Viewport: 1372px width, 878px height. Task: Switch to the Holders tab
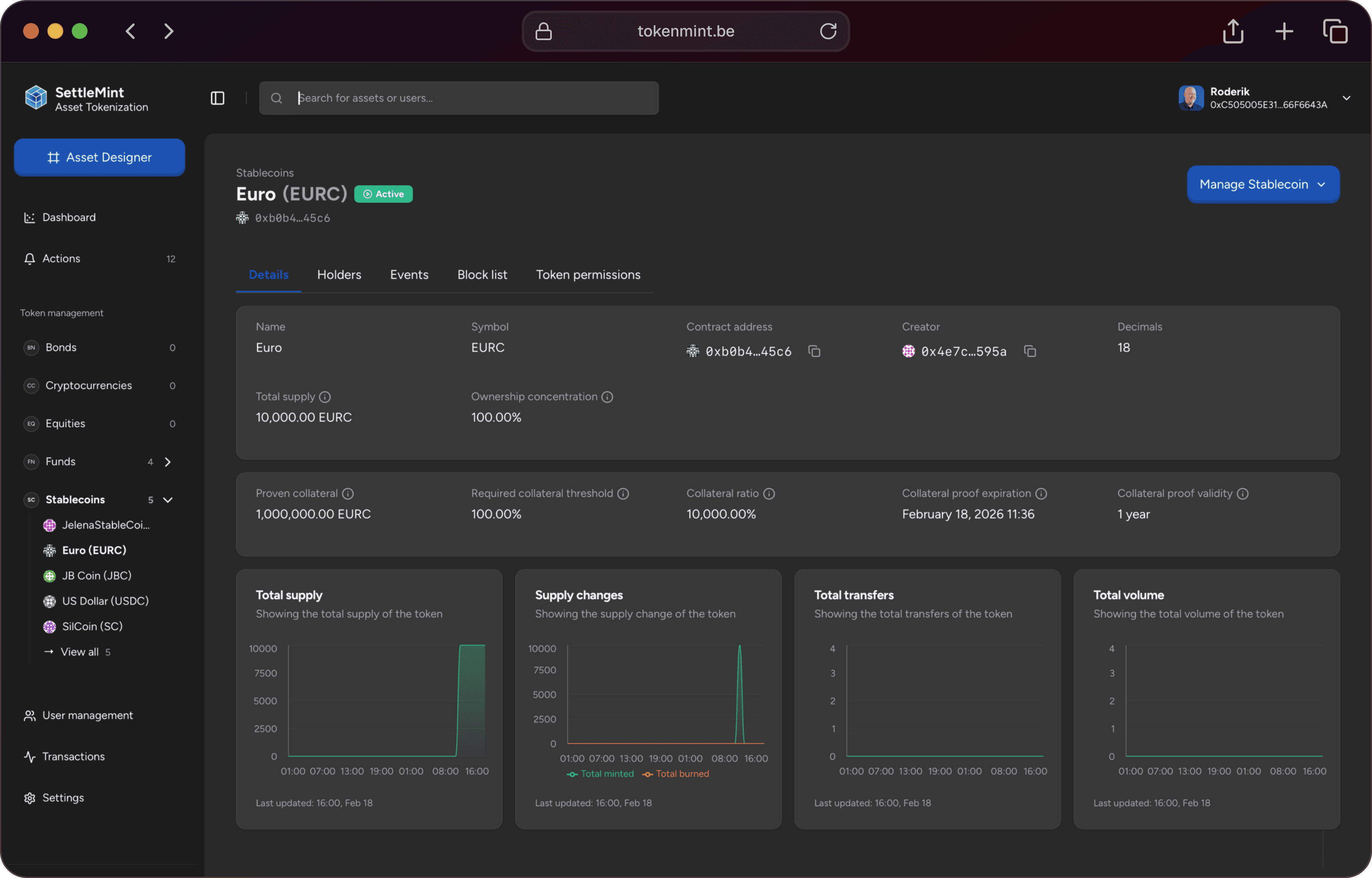[339, 274]
